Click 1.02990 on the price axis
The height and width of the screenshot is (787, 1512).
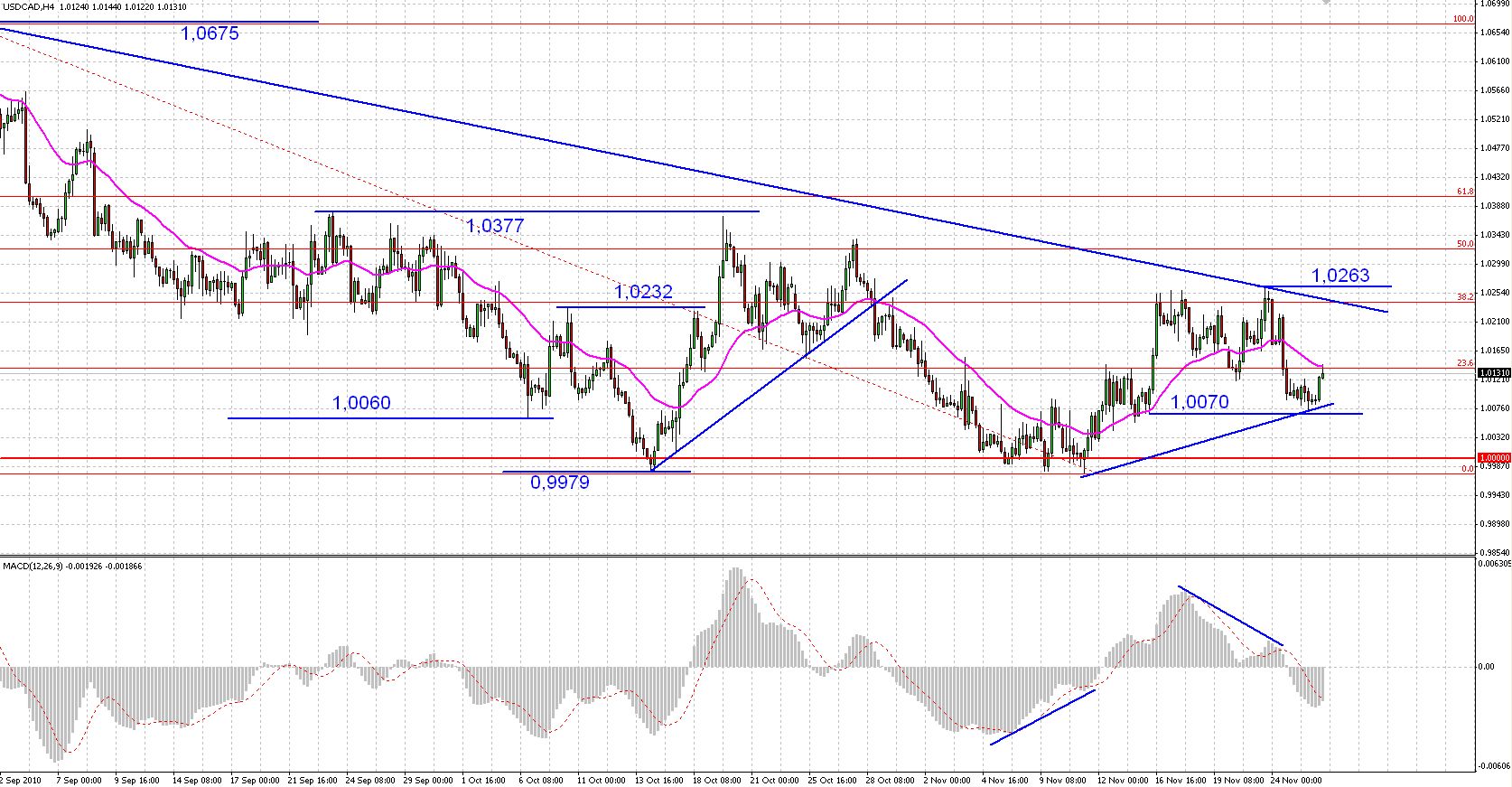pyautogui.click(x=1496, y=264)
